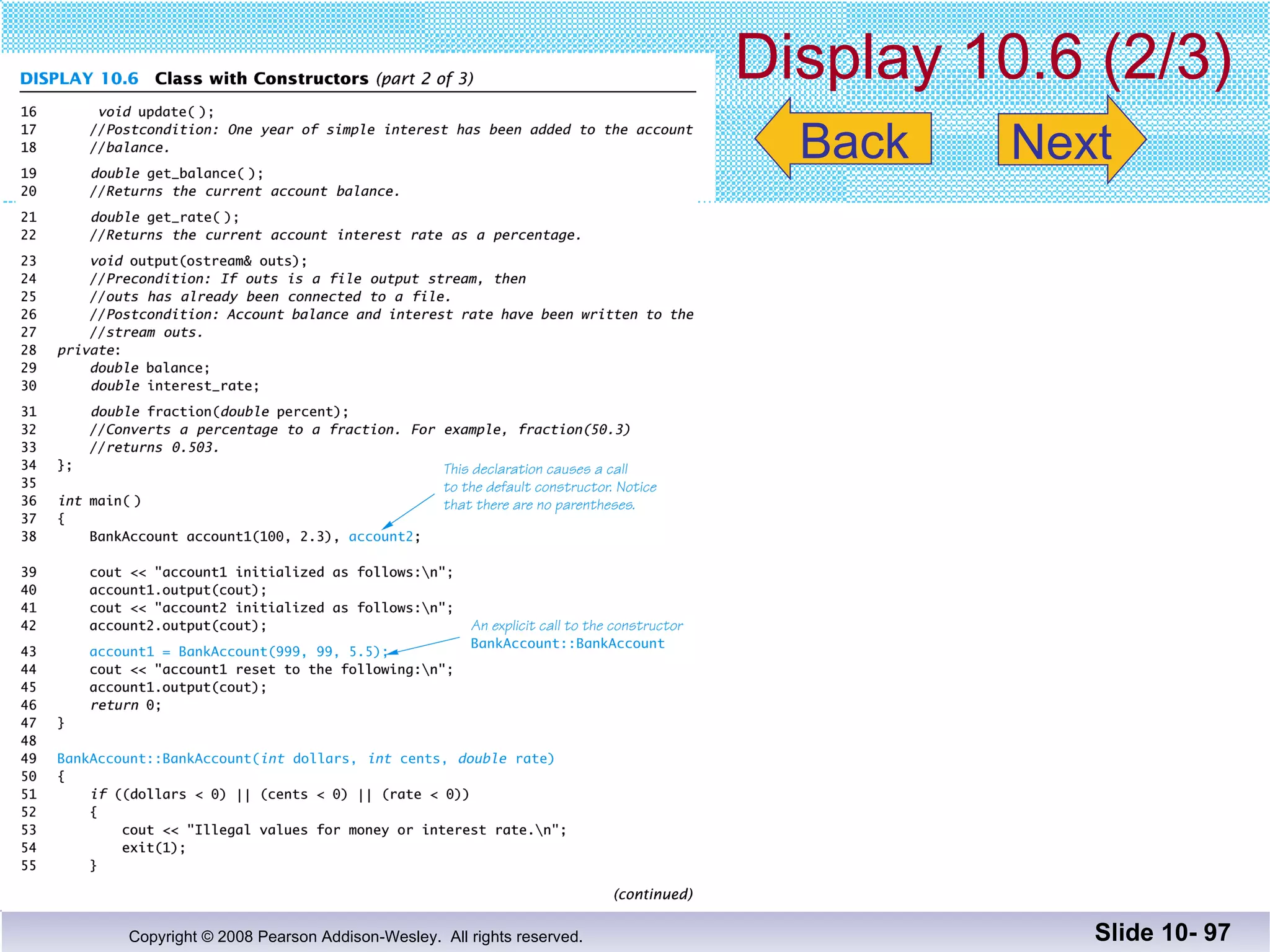Screen dimensions: 1270x952
Task: Click line 49 constructor definition header
Action: pyautogui.click(x=306, y=759)
